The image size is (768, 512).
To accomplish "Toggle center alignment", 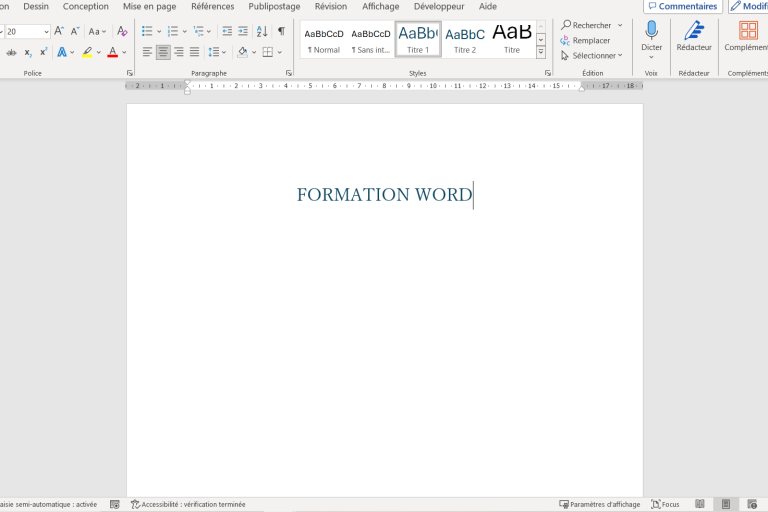I will tap(163, 52).
